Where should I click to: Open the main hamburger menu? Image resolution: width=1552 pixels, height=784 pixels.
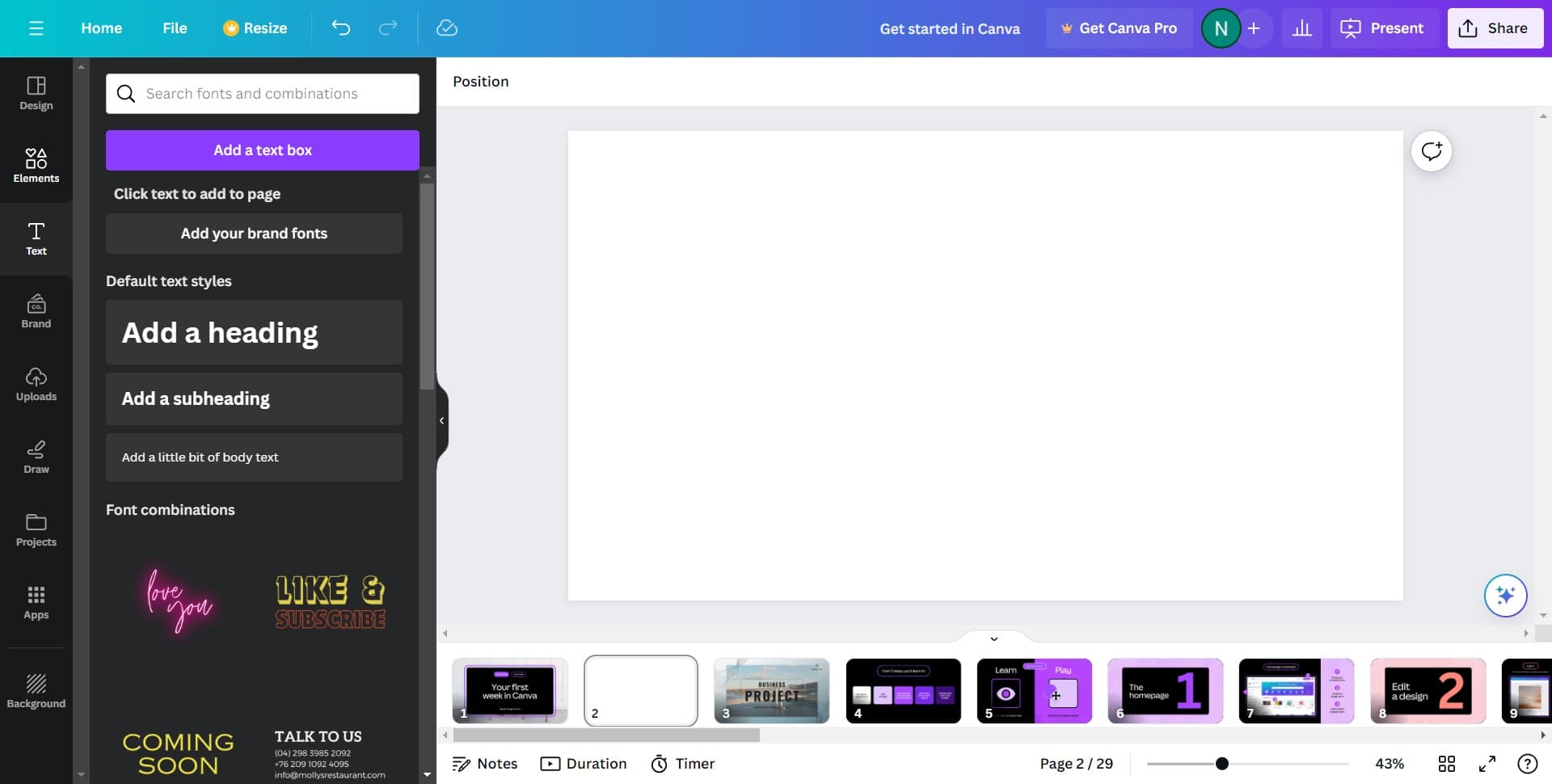[x=36, y=27]
